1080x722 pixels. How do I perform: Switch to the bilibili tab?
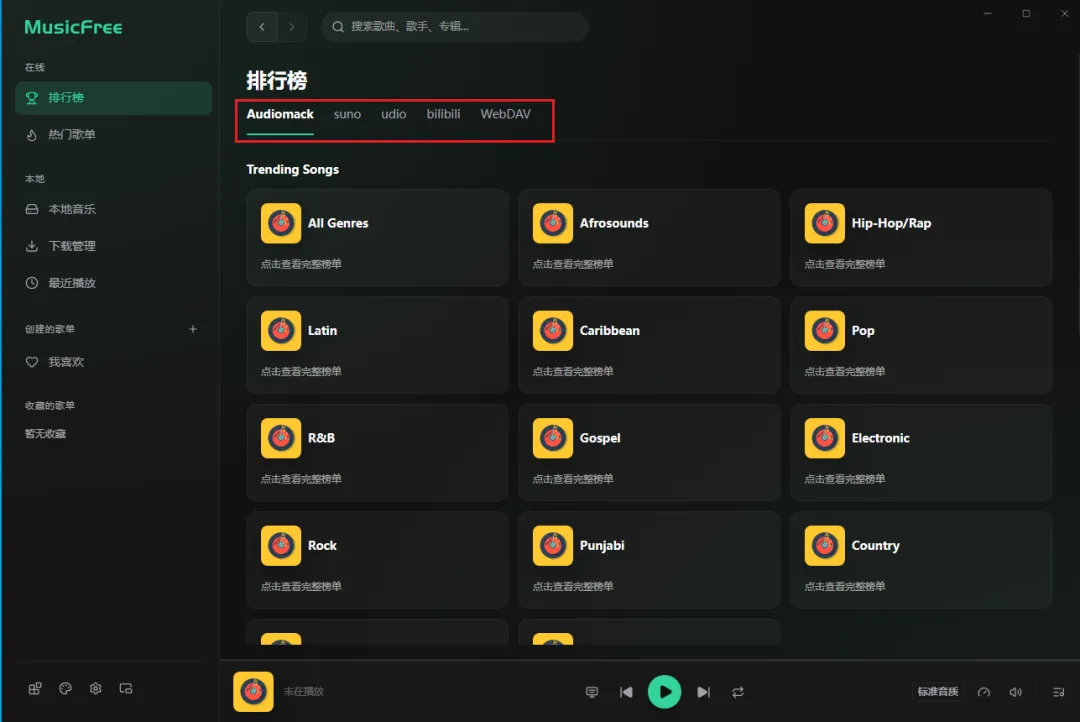point(444,114)
